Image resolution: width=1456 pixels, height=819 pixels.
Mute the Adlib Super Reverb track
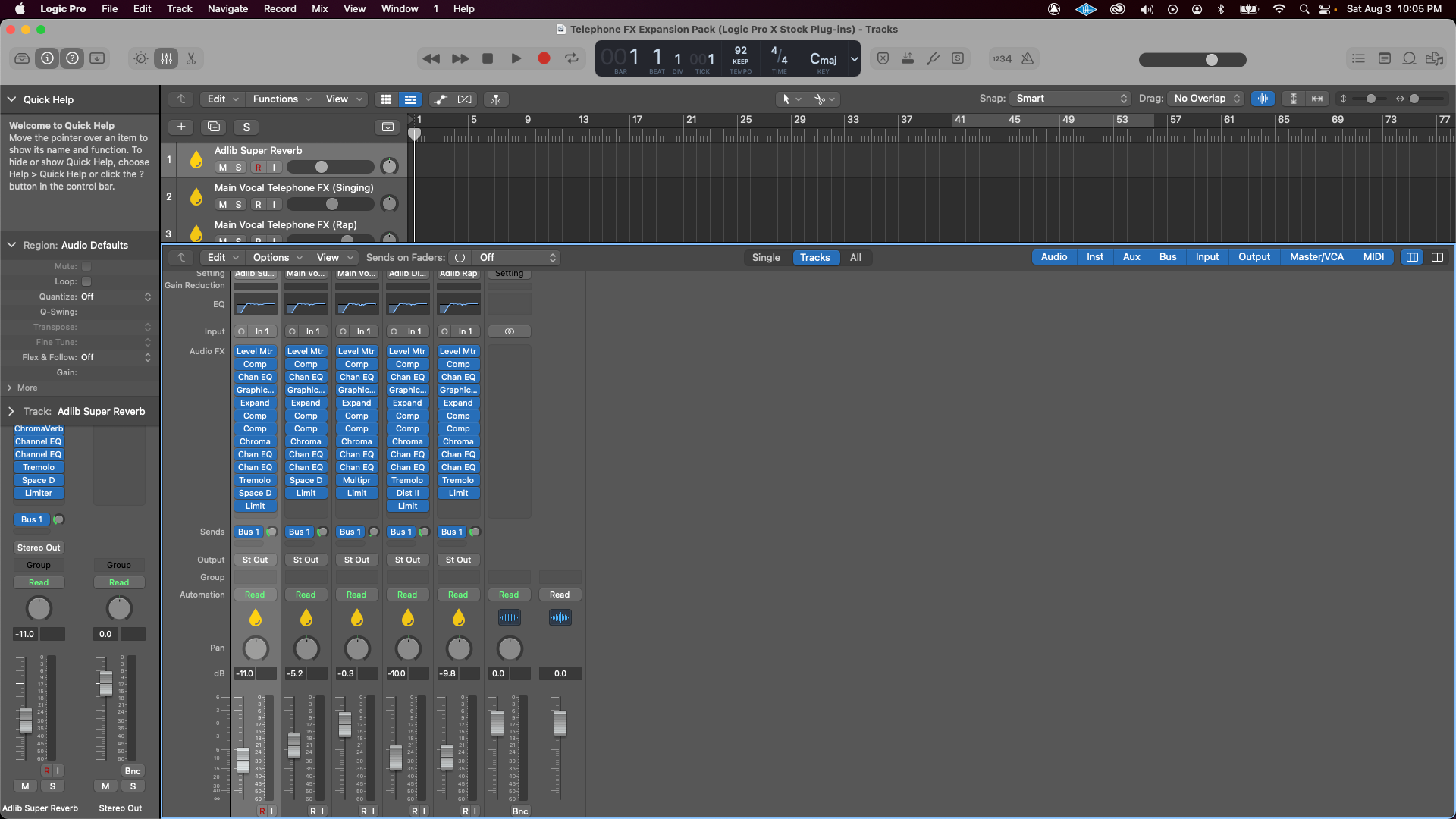[x=222, y=167]
